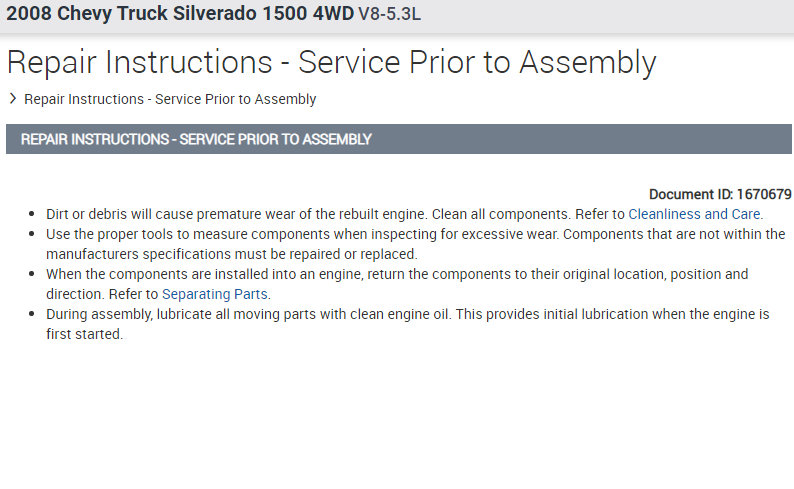Image resolution: width=794 pixels, height=489 pixels.
Task: Click the V8-5.3L engine label
Action: point(389,16)
